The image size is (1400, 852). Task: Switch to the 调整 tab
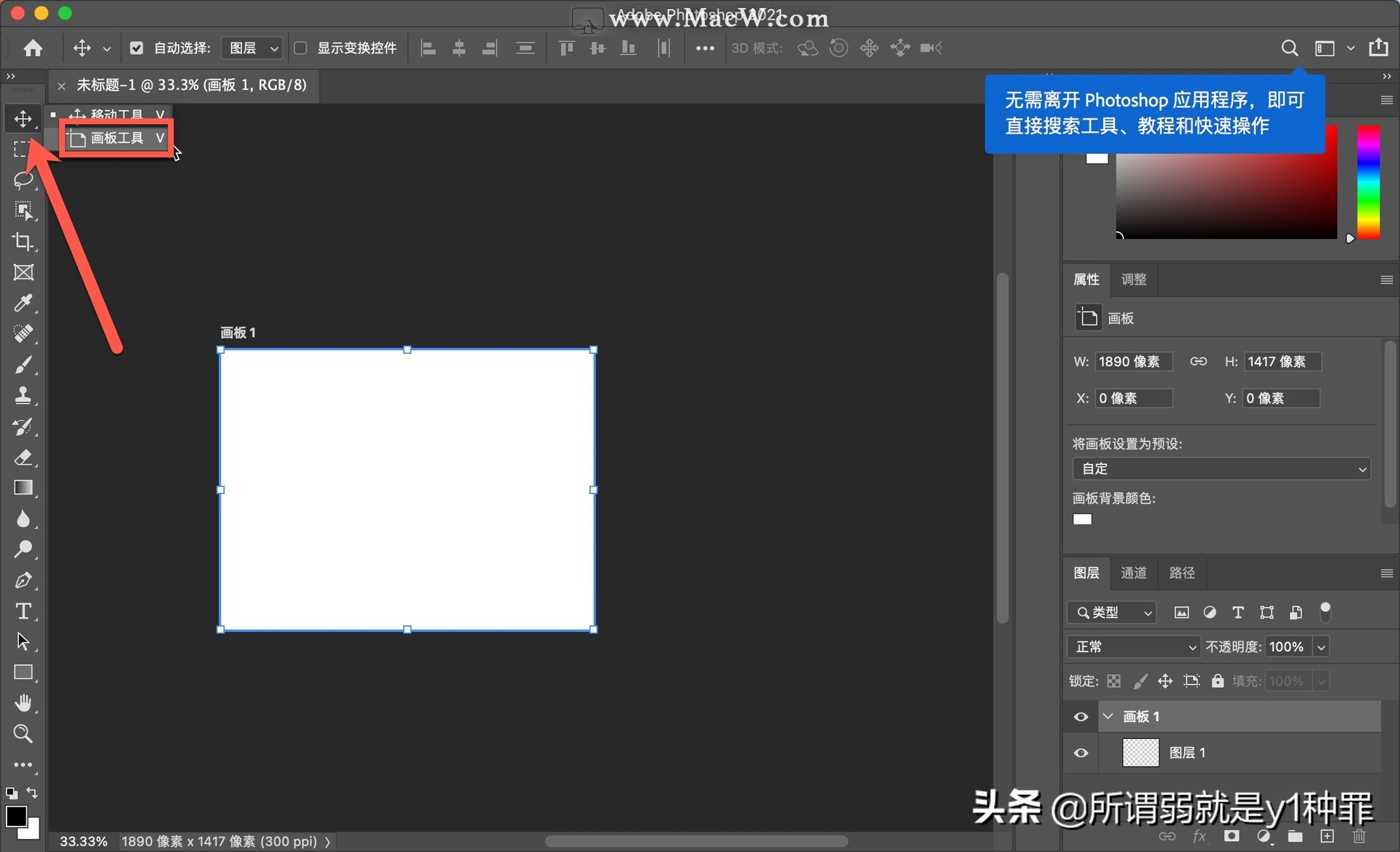[1133, 279]
